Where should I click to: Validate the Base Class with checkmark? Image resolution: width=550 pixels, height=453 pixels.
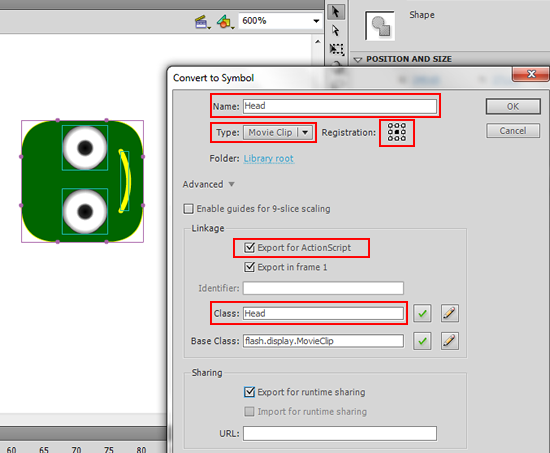pos(422,341)
